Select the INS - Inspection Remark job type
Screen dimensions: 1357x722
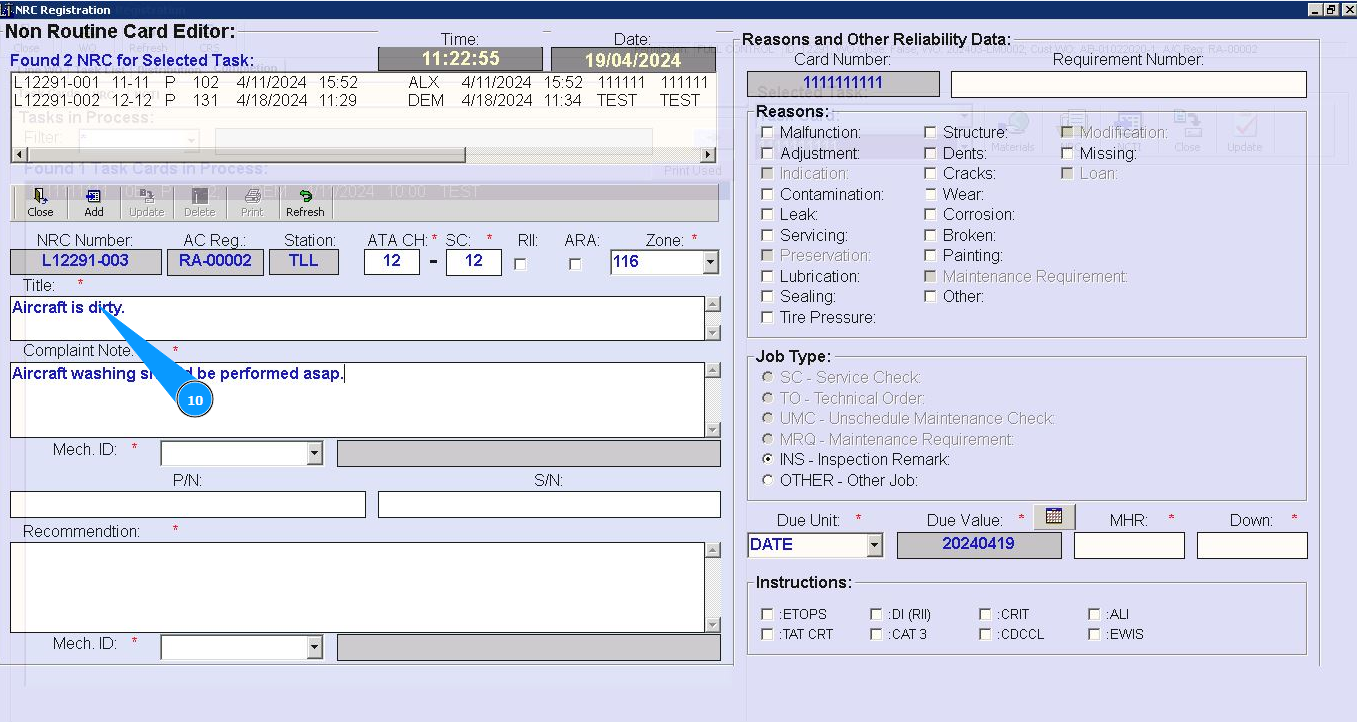point(767,459)
